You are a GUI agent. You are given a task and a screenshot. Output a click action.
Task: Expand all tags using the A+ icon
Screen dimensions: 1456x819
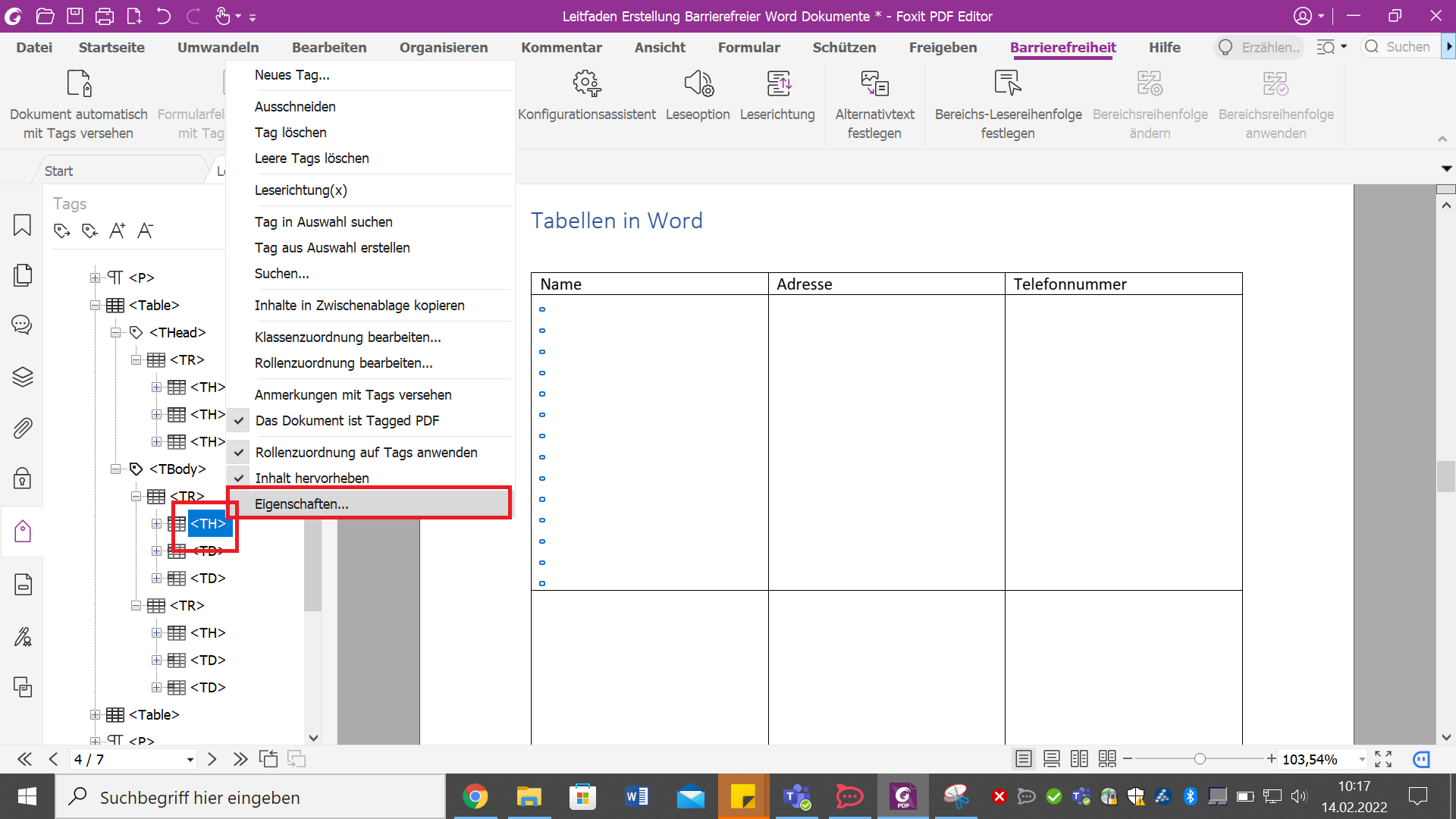pos(118,231)
